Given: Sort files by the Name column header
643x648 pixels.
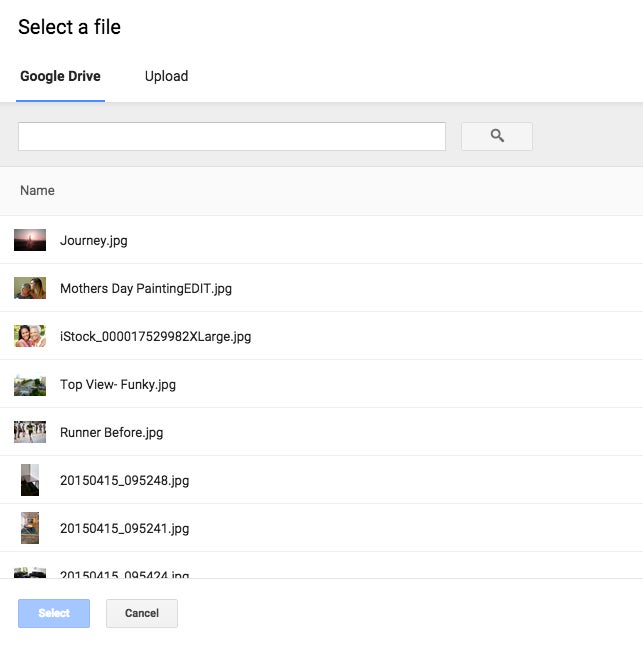Looking at the screenshot, I should (37, 190).
